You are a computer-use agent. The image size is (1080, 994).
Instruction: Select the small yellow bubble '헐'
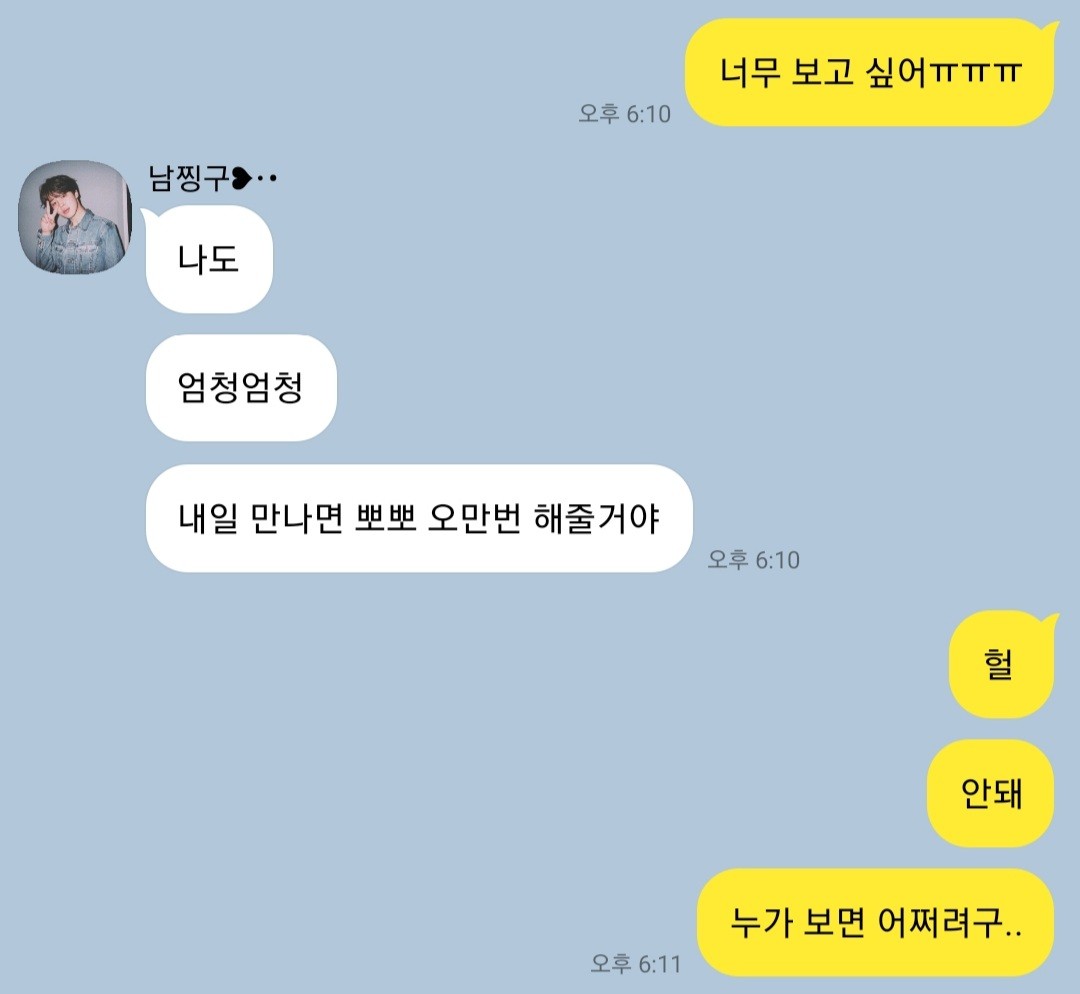(x=1001, y=664)
